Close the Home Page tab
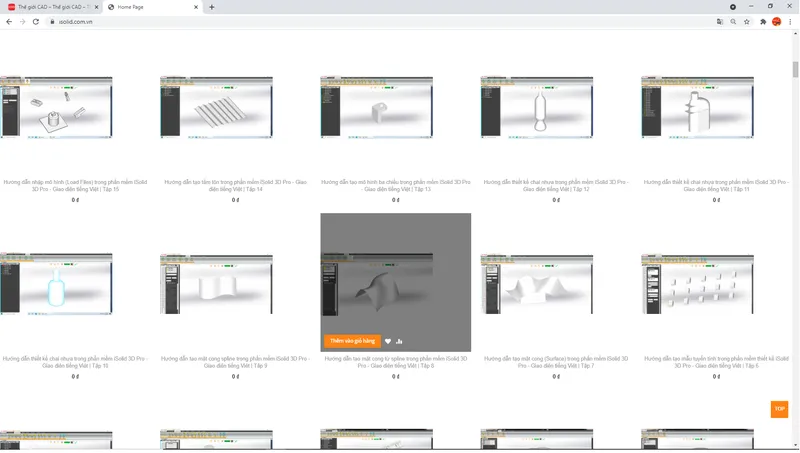The height and width of the screenshot is (453, 800). (196, 7)
